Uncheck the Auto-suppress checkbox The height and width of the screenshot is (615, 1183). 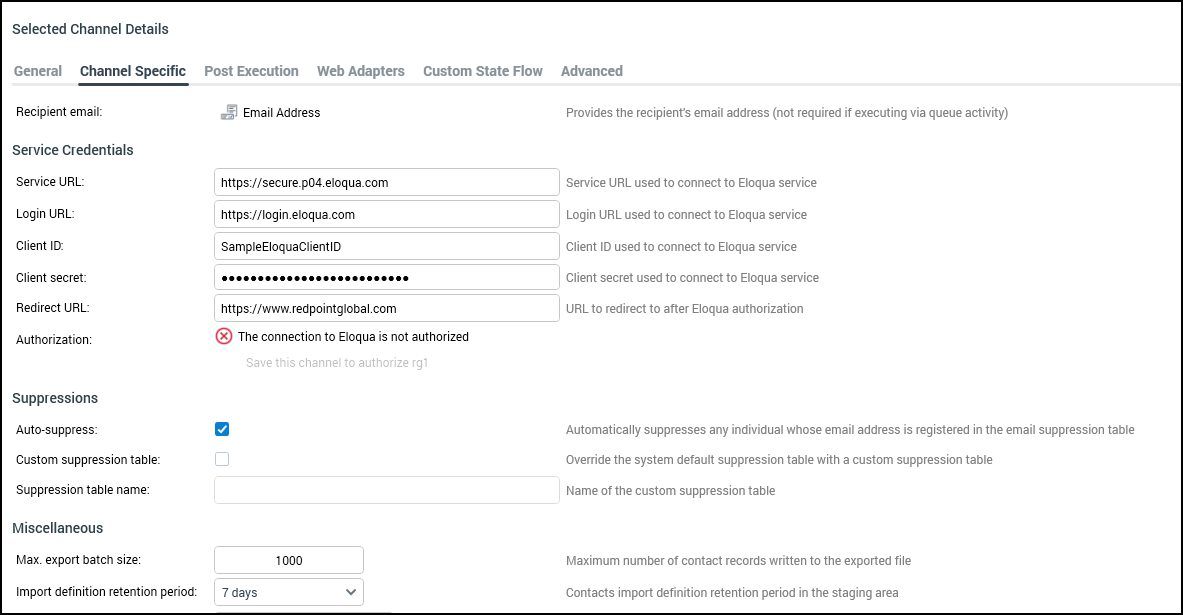[222, 429]
